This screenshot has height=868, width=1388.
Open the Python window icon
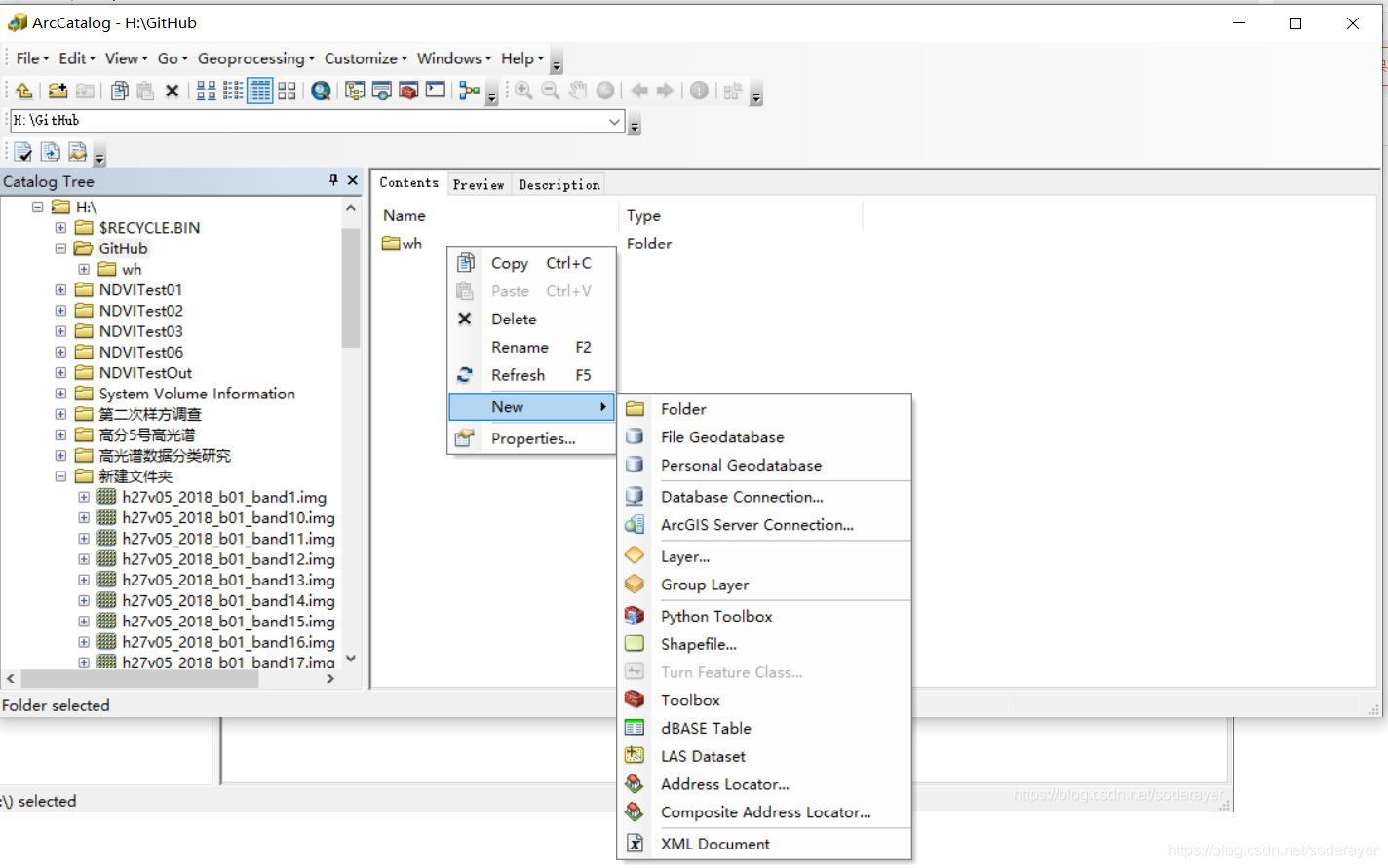point(436,91)
